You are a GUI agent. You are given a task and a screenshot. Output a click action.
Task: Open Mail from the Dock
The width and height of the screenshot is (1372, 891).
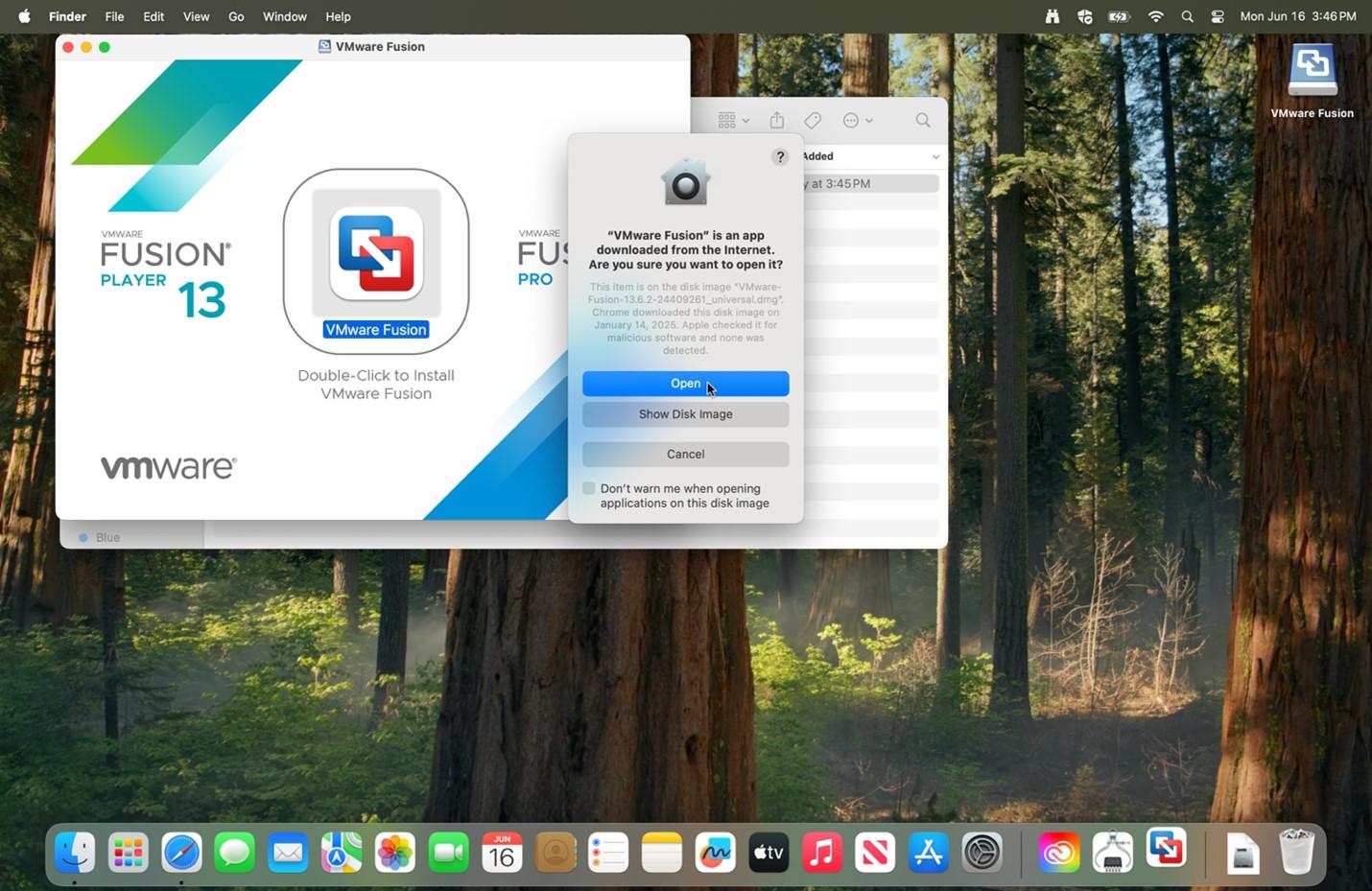click(x=288, y=852)
